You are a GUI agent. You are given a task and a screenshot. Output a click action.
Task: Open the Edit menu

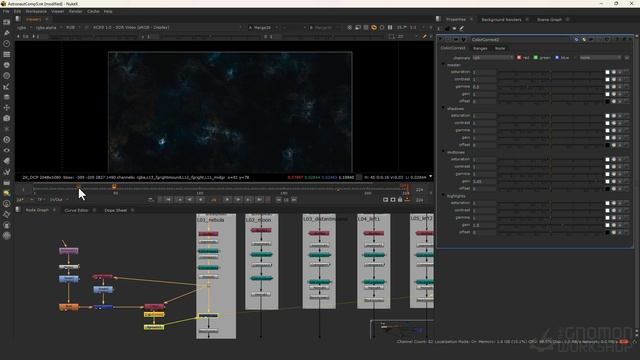coord(17,11)
